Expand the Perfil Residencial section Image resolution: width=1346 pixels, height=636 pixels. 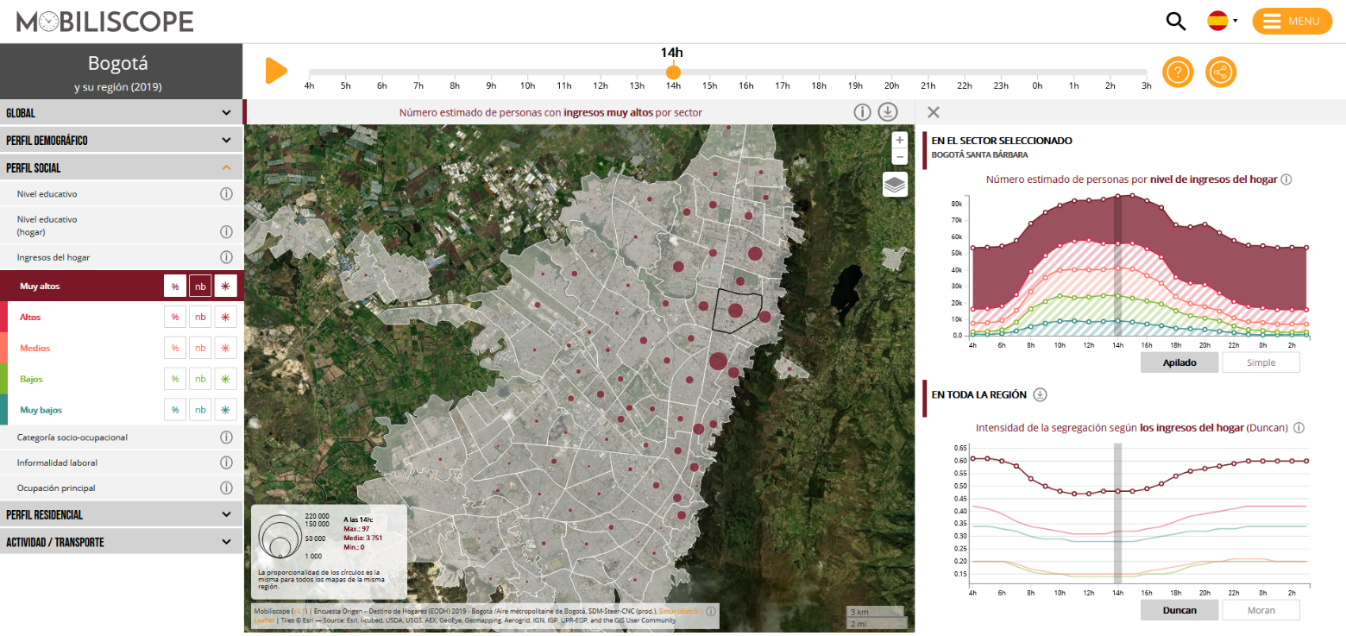click(121, 514)
